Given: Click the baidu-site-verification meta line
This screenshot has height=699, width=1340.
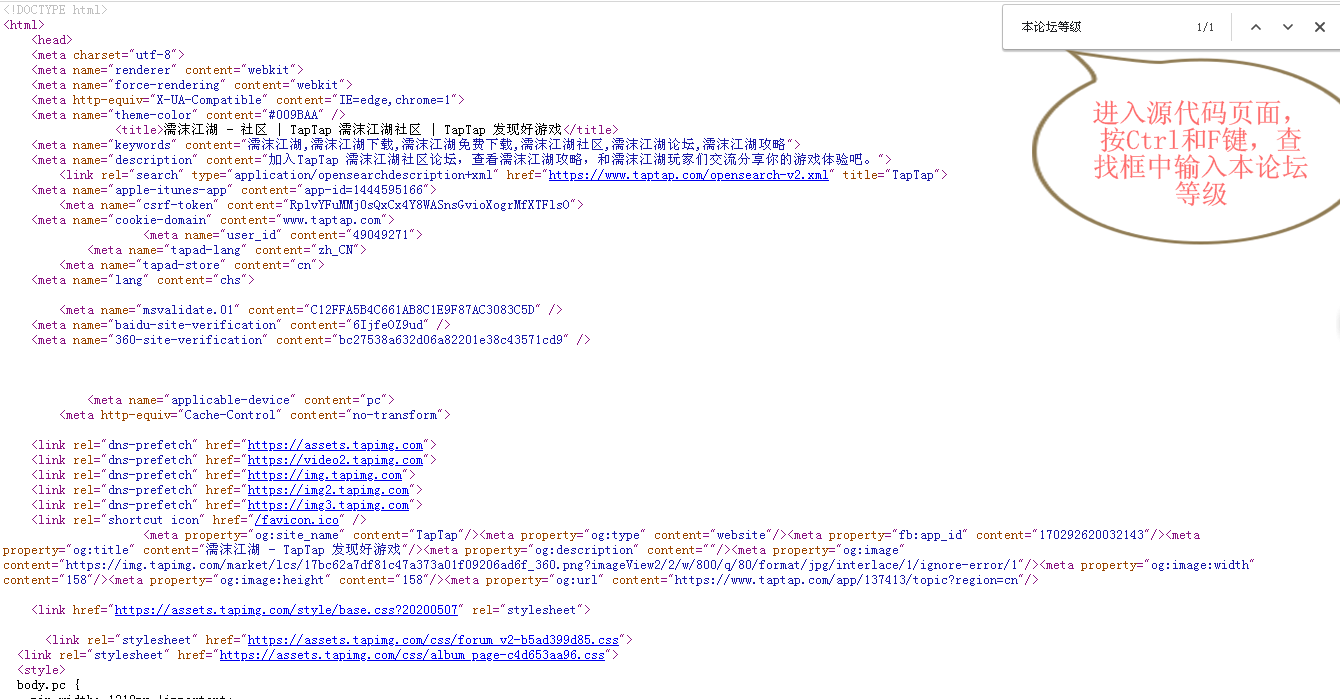Looking at the screenshot, I should 241,325.
